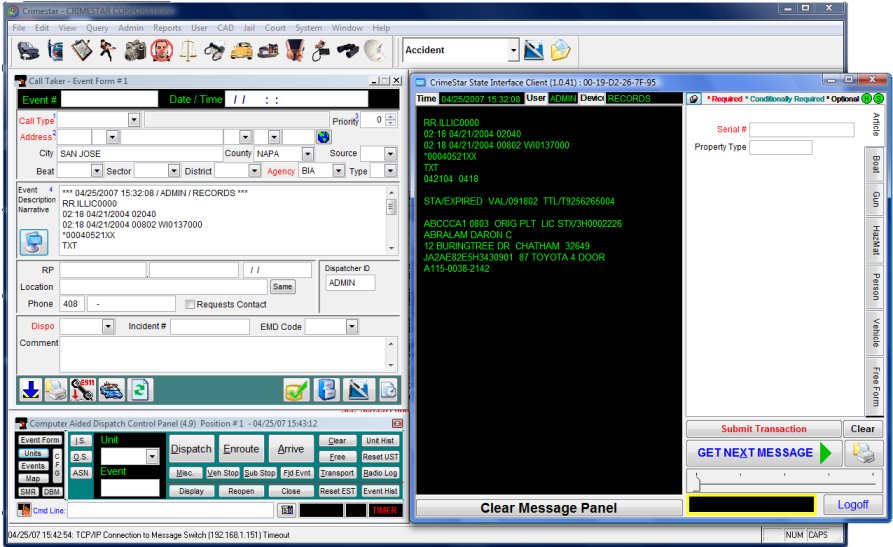Open the Accident dropdown in toolbar
Screen dimensions: 893x547
[513, 50]
